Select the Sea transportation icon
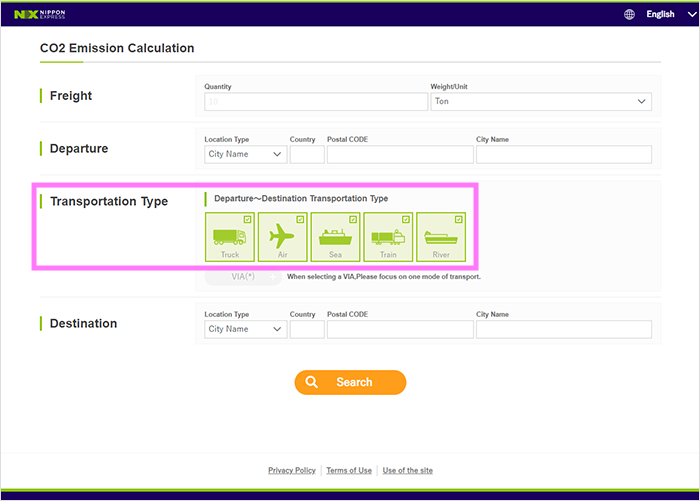Screen dimensions: 700x501 [x=335, y=238]
